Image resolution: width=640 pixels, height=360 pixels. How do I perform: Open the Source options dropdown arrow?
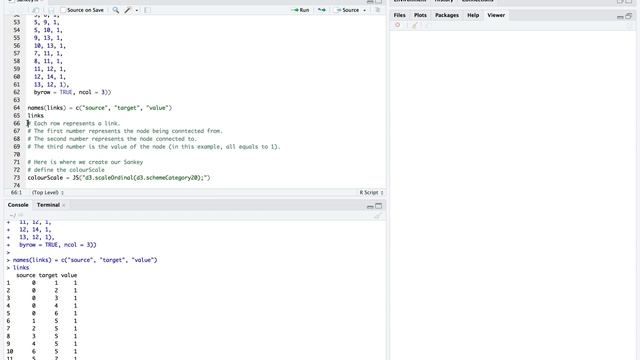click(x=364, y=10)
